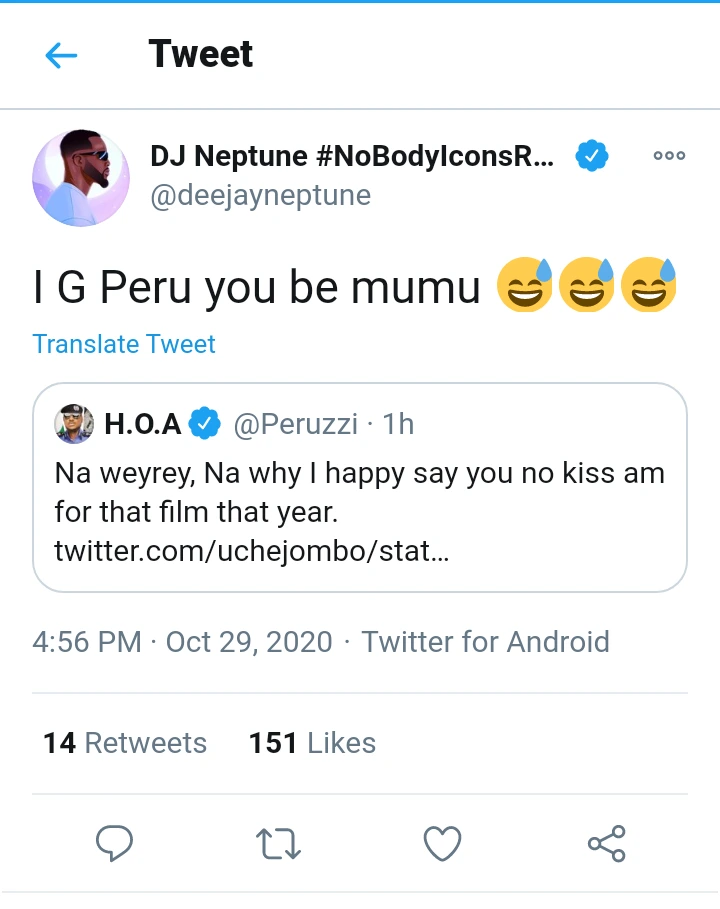Open H.O.A's small avatar in quoted tweet
Viewport: 720px width, 909px height.
[x=75, y=424]
